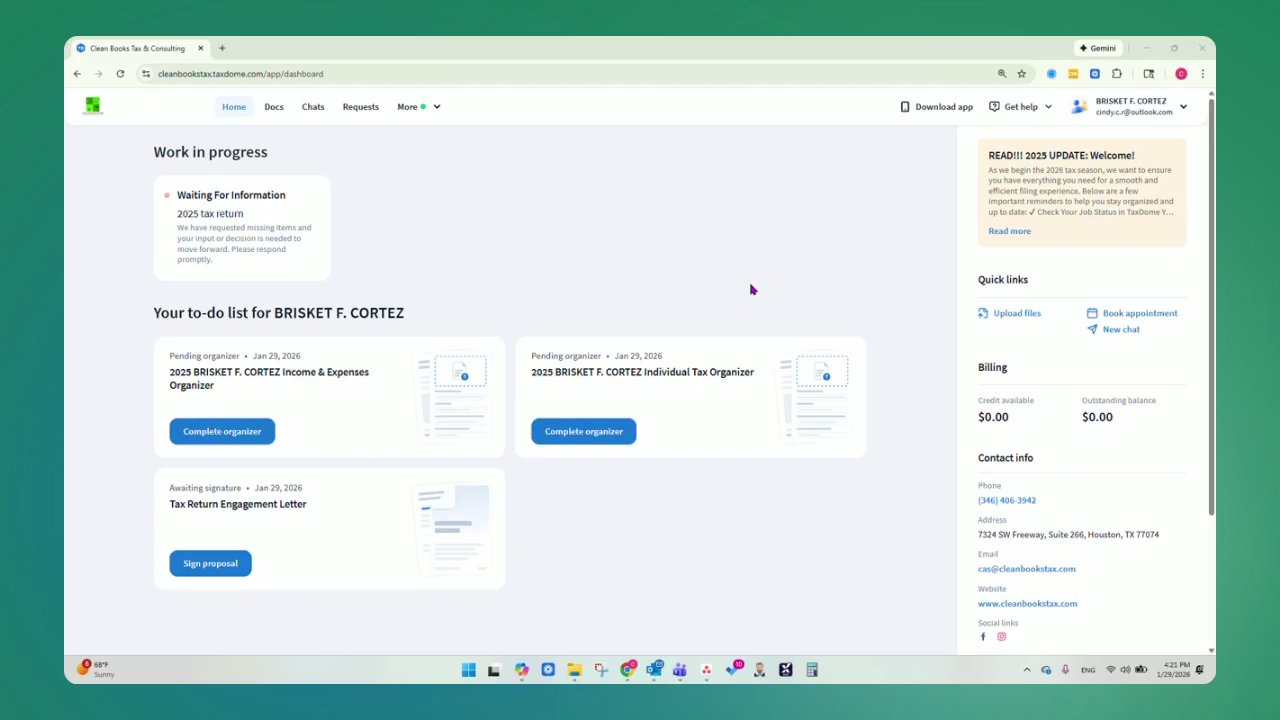This screenshot has height=720, width=1280.
Task: Click Sign proposal button
Action: [x=210, y=563]
